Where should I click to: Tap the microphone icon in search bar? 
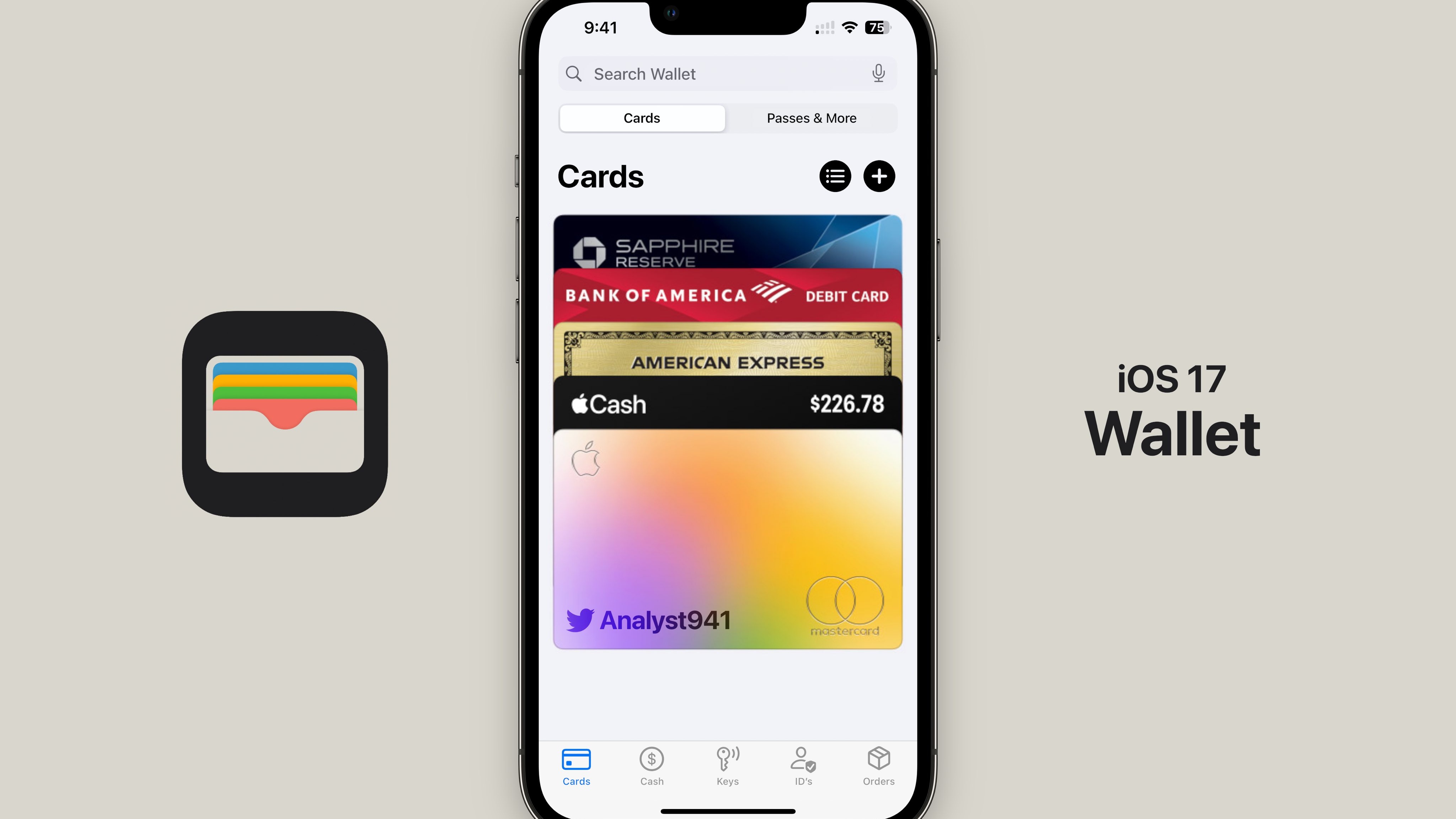(x=878, y=73)
